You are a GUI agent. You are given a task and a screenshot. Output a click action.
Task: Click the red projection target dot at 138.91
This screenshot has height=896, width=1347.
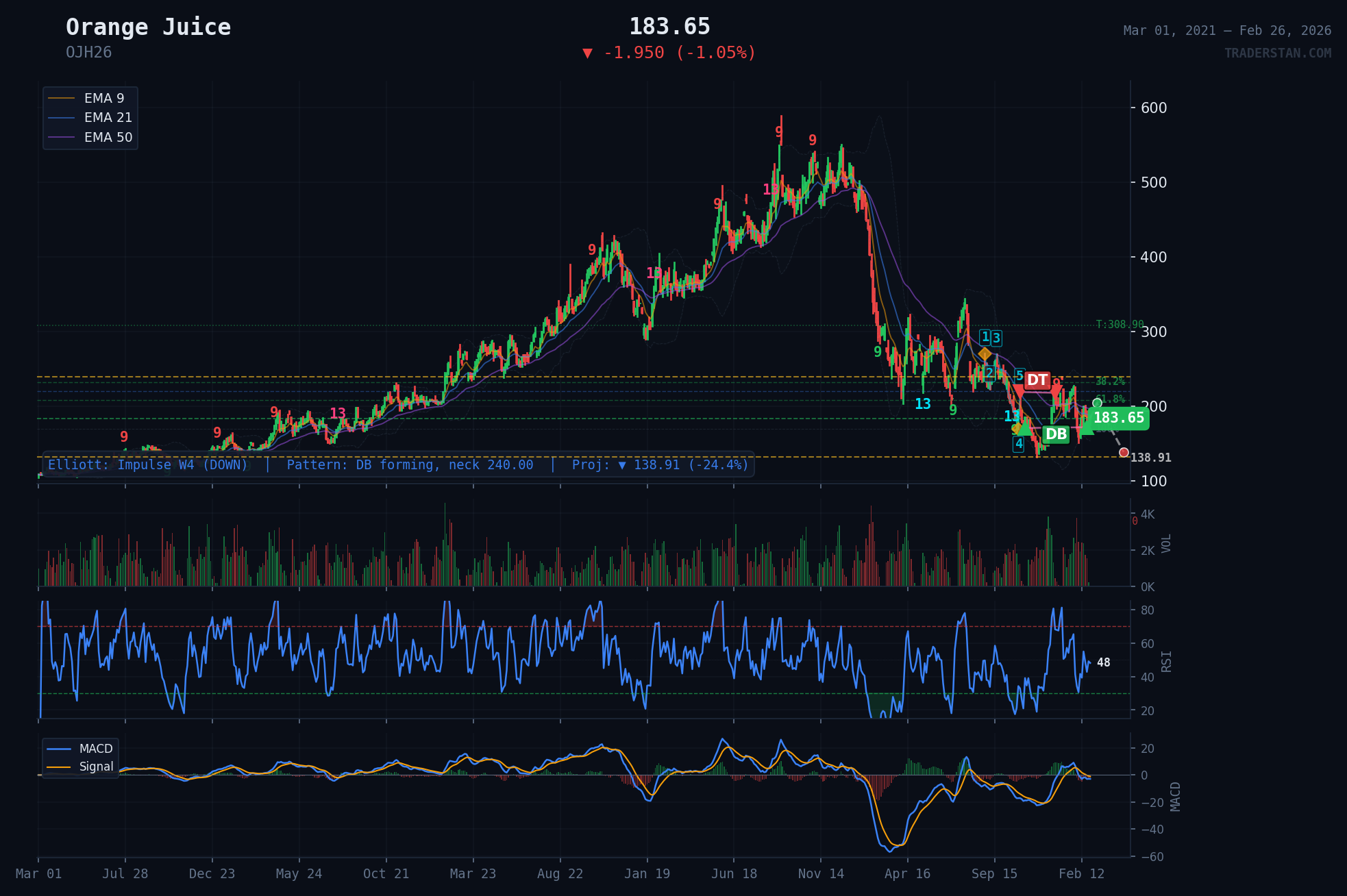click(1124, 452)
